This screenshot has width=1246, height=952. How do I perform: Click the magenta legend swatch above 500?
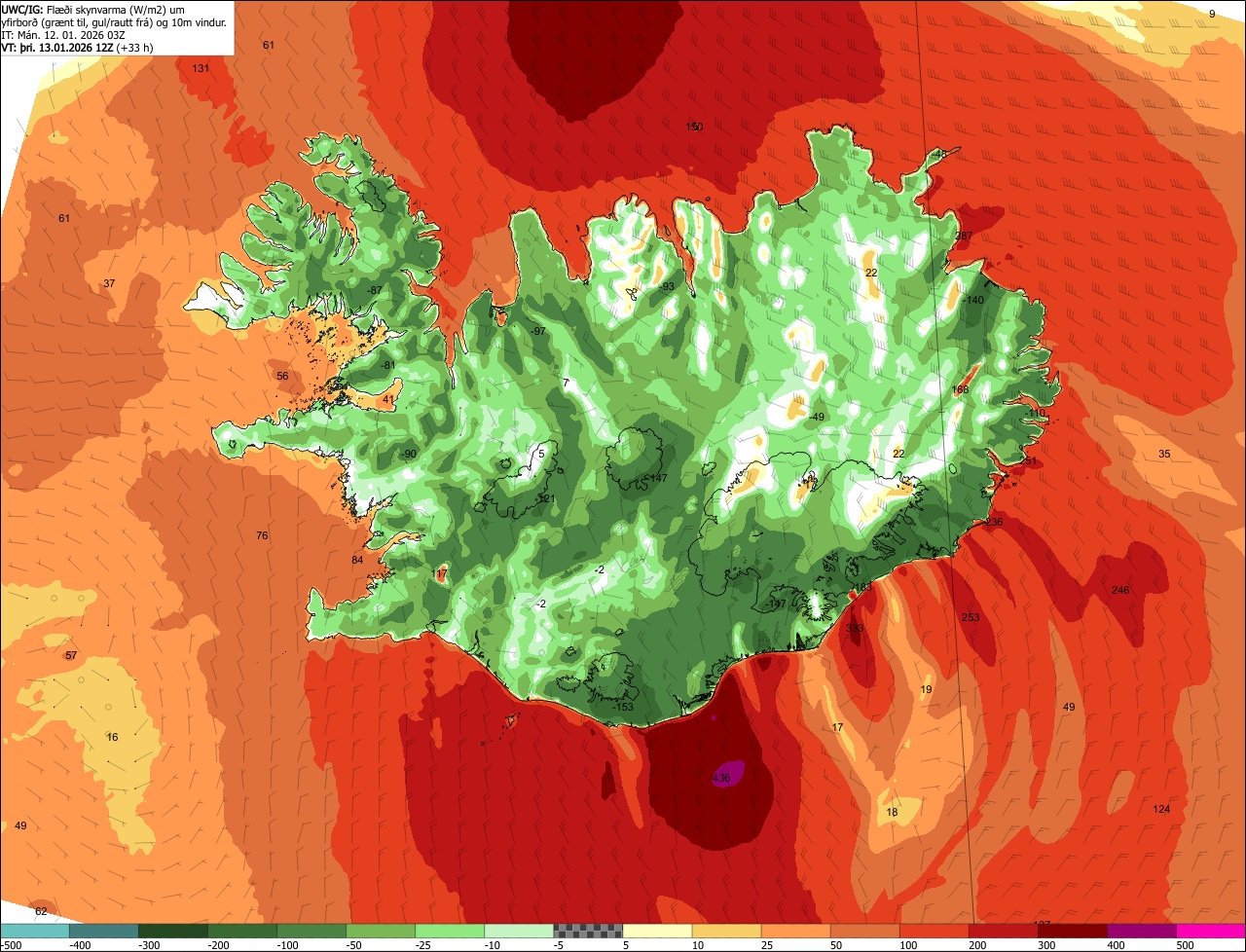(x=1211, y=931)
